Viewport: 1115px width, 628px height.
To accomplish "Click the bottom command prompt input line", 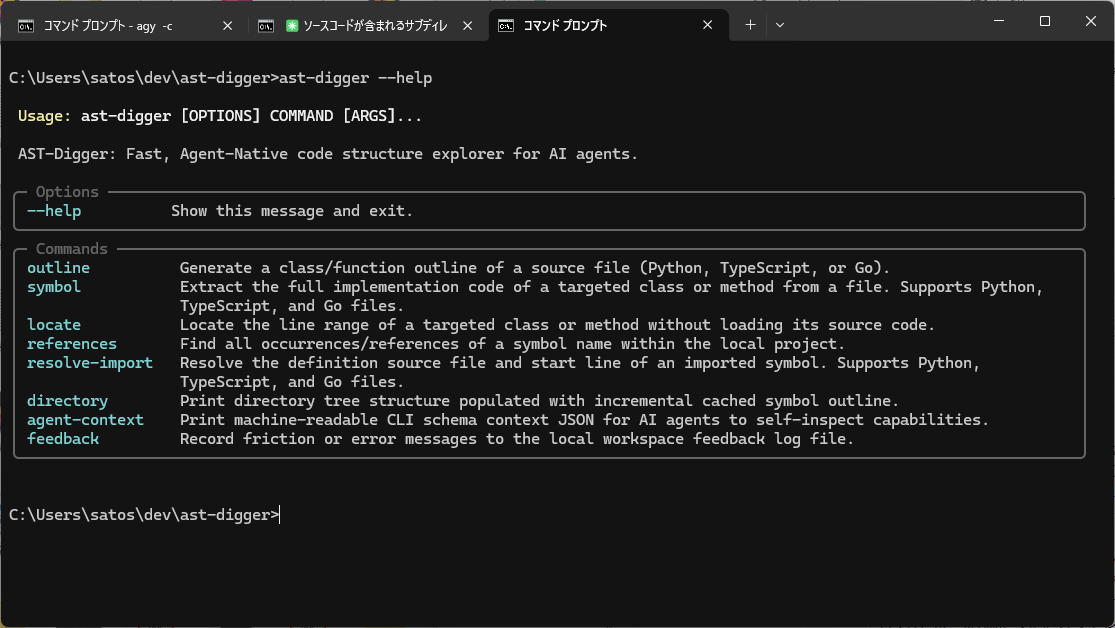I will (x=144, y=515).
